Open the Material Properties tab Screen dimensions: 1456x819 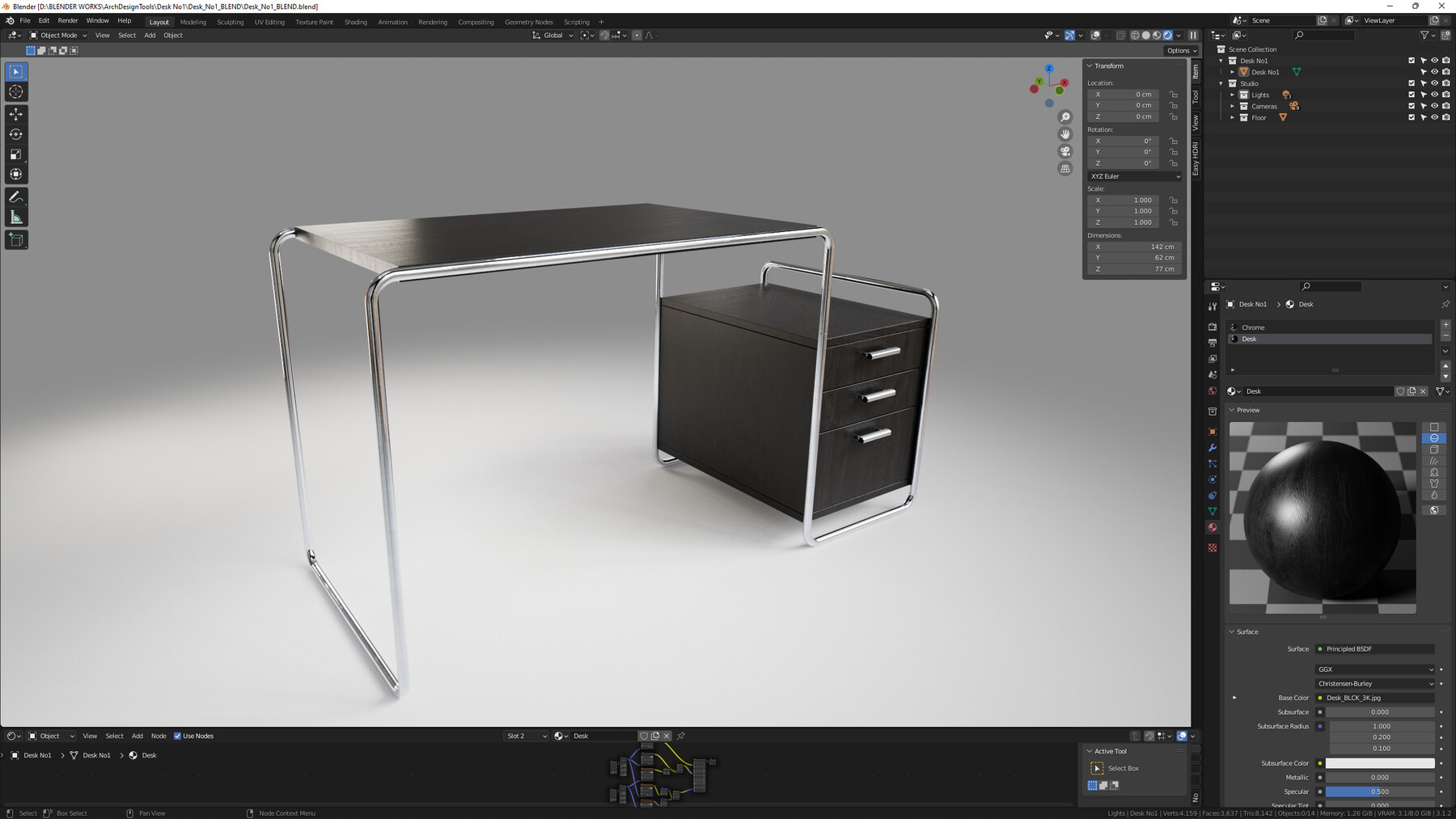[1213, 527]
